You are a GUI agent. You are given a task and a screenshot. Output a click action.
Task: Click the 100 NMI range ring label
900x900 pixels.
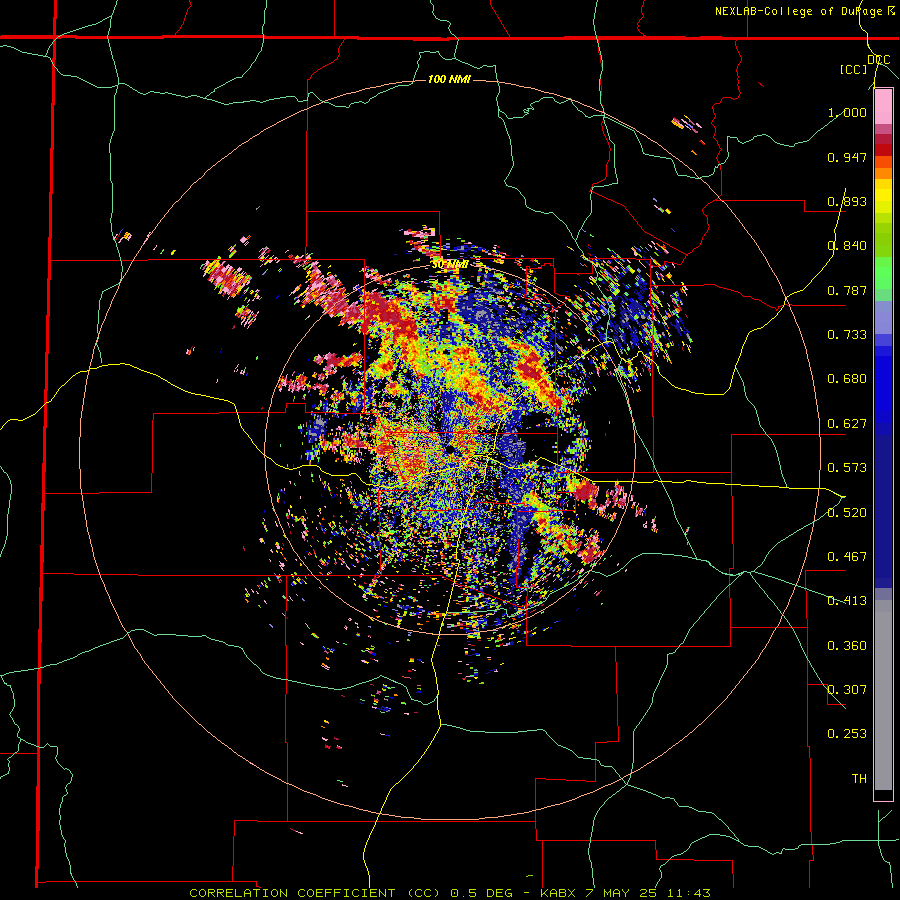[449, 79]
